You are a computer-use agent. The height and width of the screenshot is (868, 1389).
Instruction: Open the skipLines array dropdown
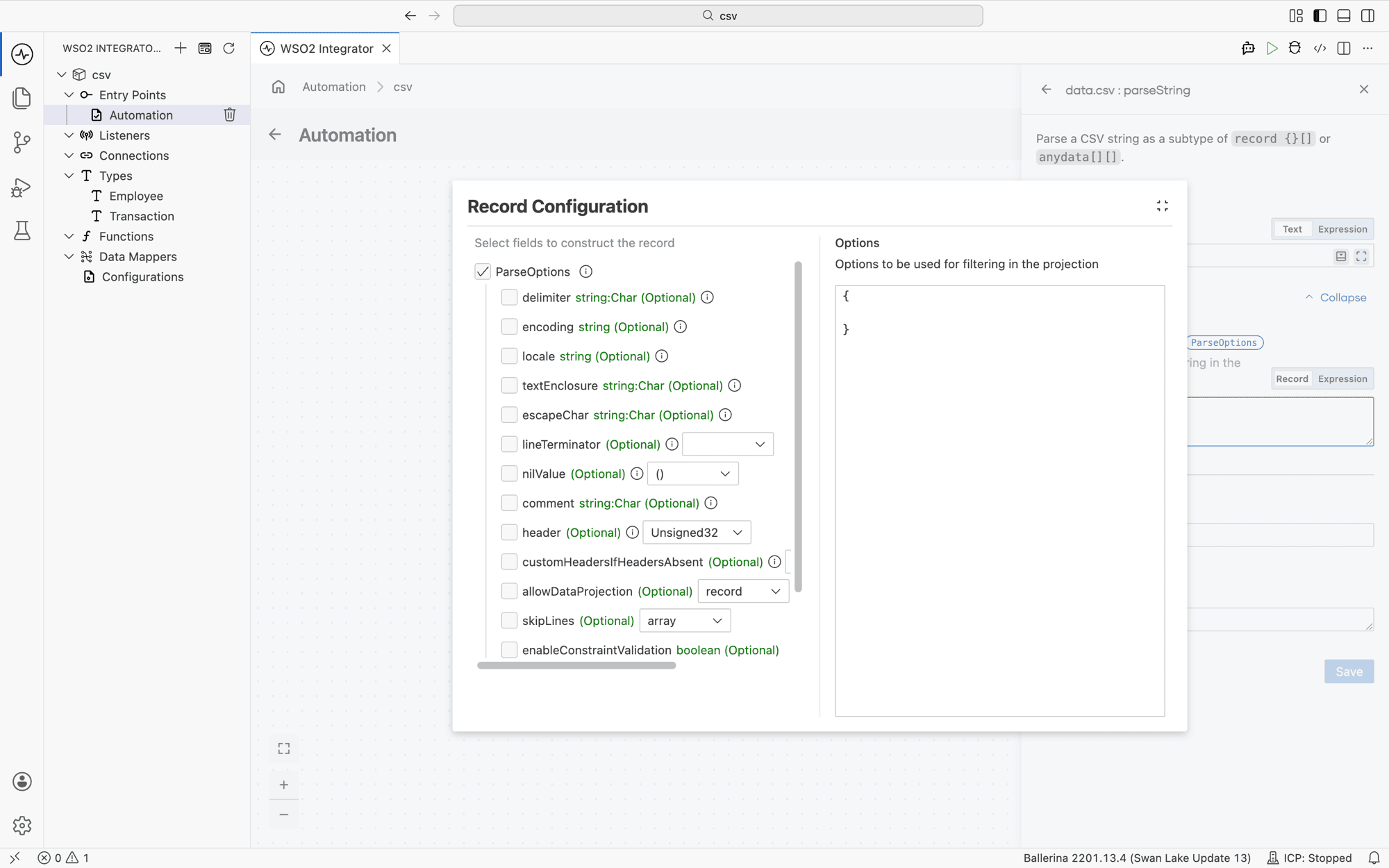tap(685, 621)
